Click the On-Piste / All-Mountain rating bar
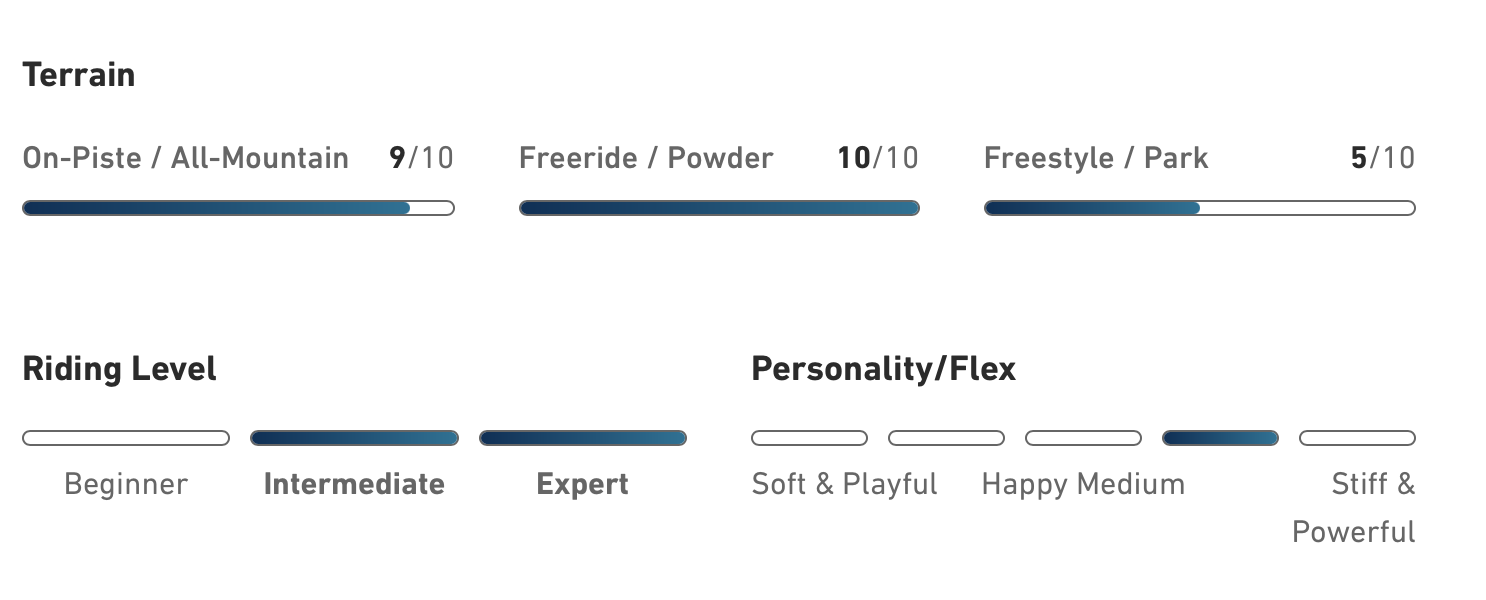1486x600 pixels. tap(238, 208)
